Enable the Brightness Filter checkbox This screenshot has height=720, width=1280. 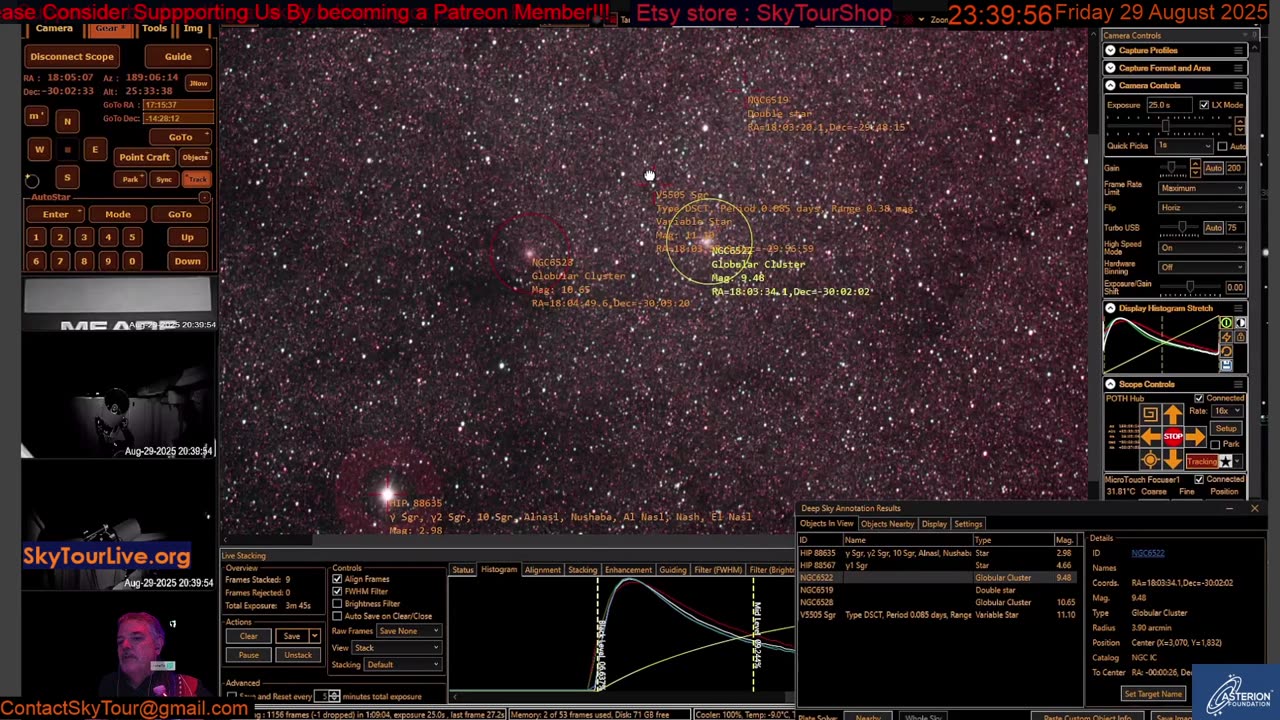(x=337, y=604)
